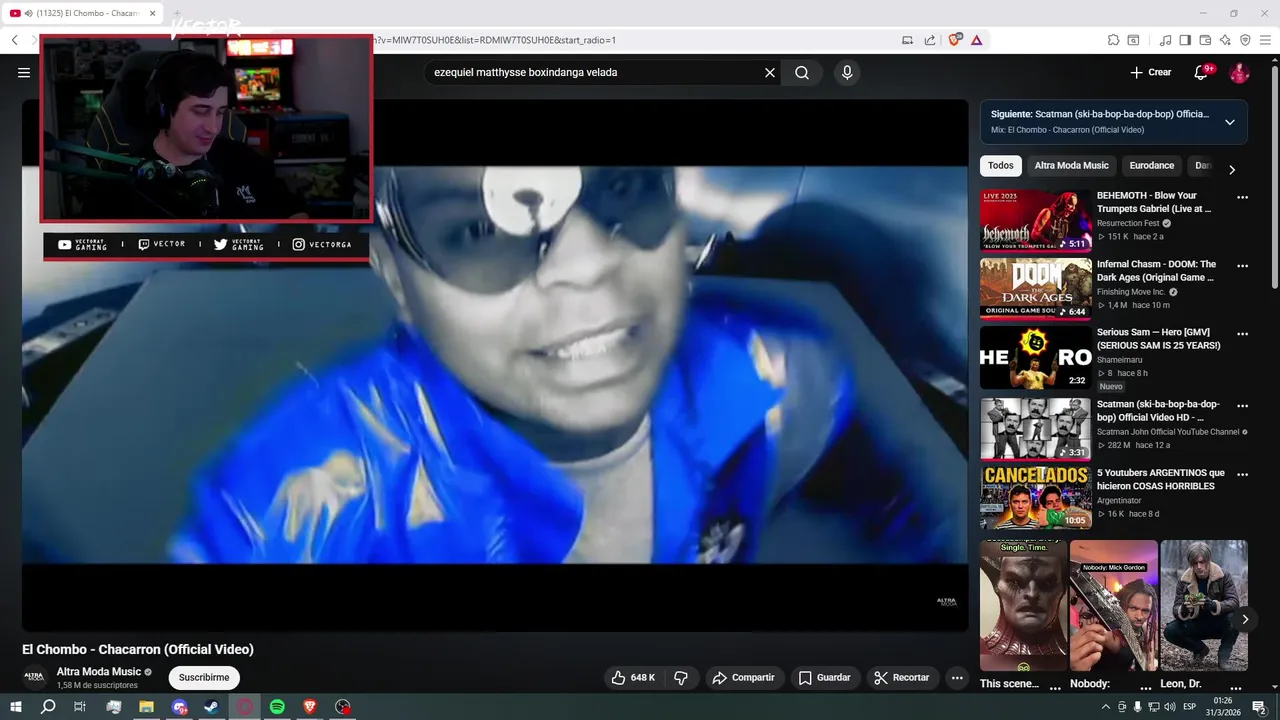Click the Guardar save button
The width and height of the screenshot is (1280, 720).
coord(824,678)
